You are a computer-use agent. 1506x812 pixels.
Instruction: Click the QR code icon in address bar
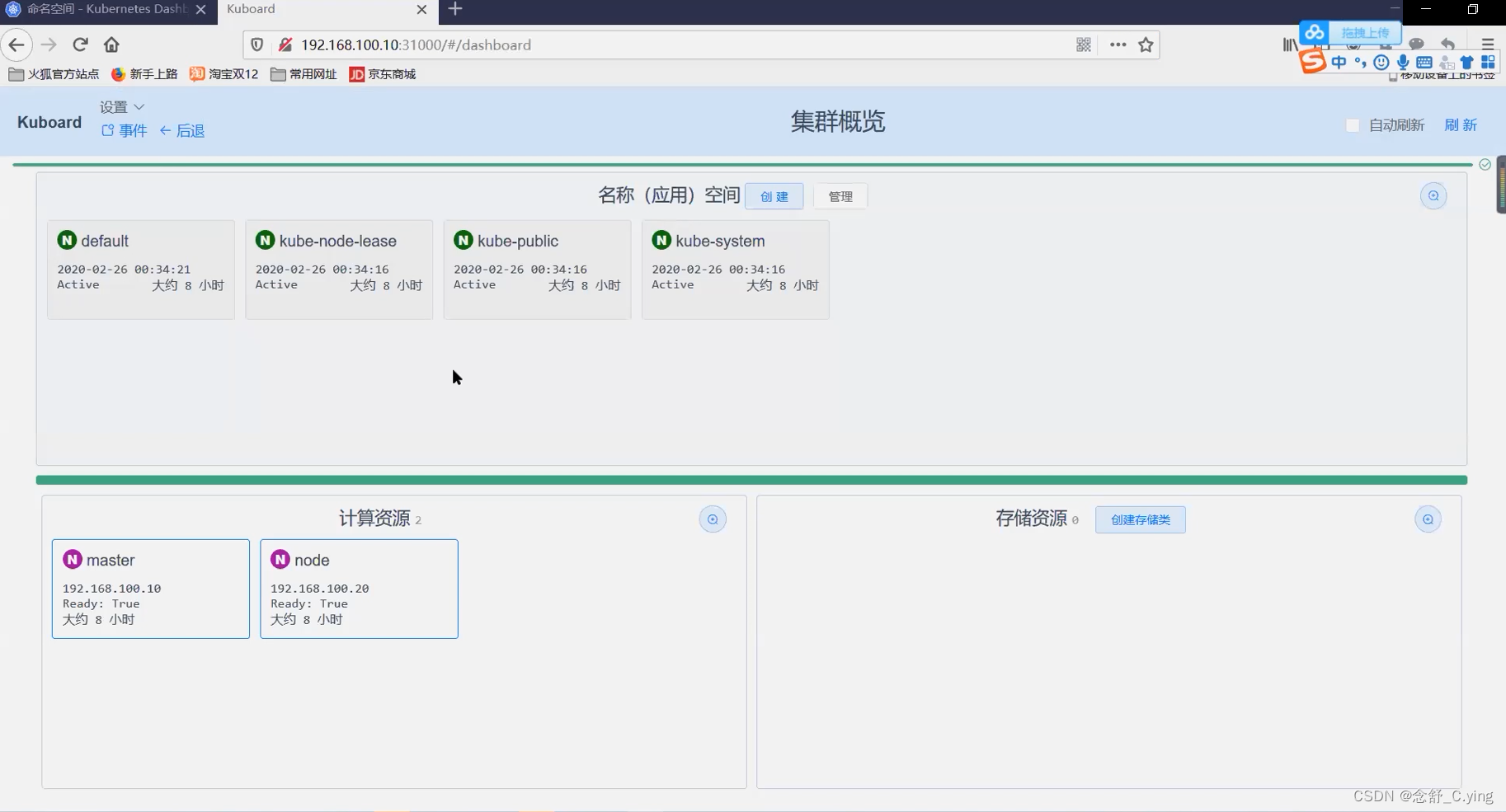point(1084,45)
